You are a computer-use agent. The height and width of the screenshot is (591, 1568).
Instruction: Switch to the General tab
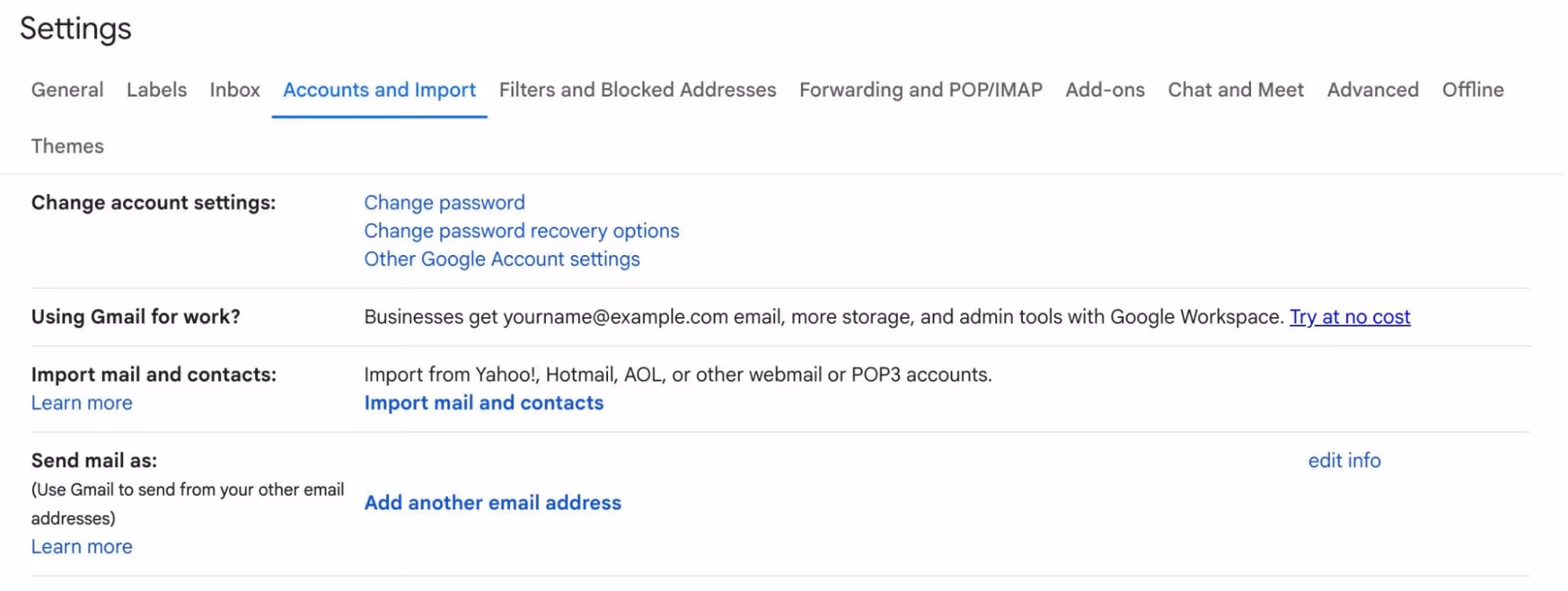(x=67, y=89)
